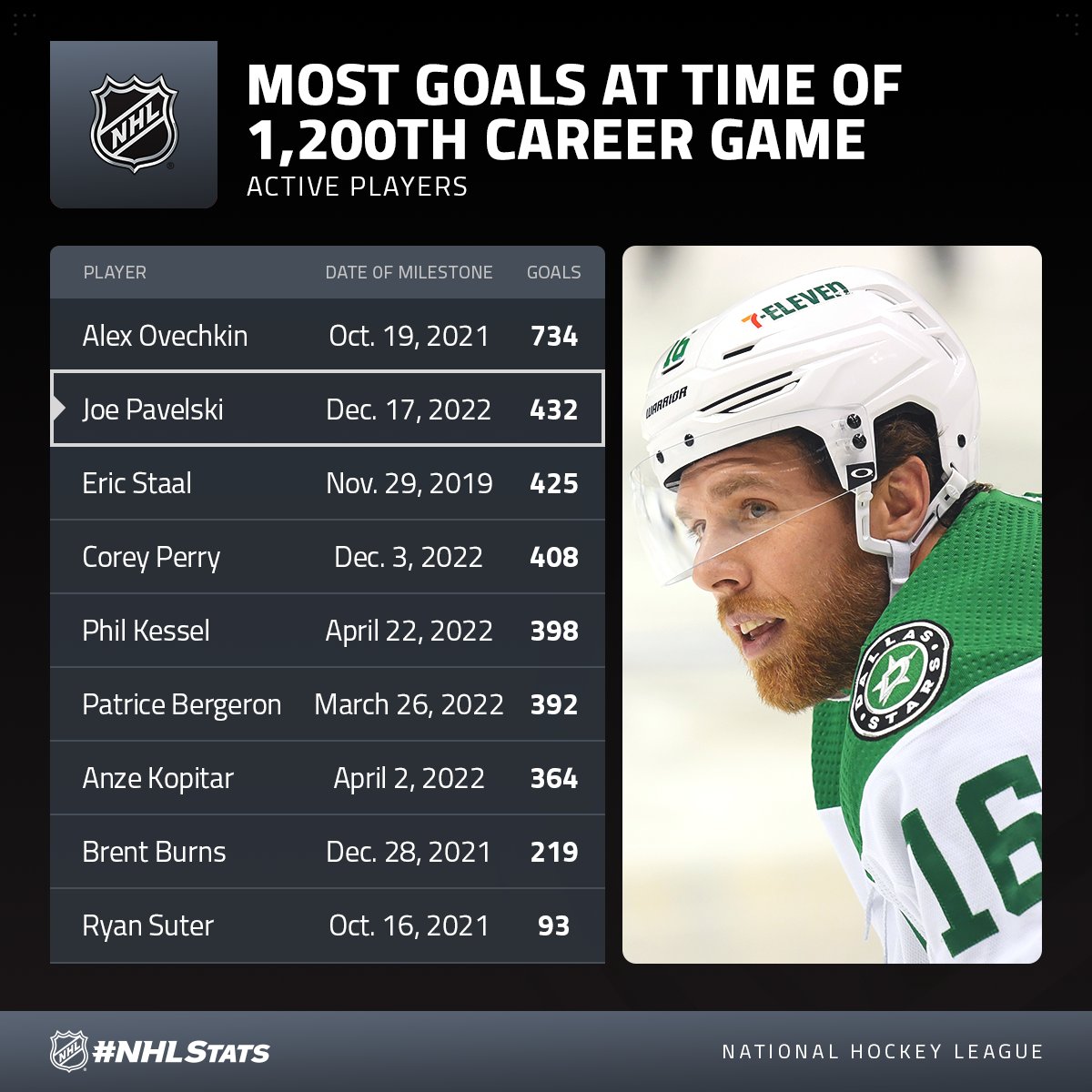Click the DATE OF MILESTONE column header
The width and height of the screenshot is (1092, 1092).
point(409,272)
